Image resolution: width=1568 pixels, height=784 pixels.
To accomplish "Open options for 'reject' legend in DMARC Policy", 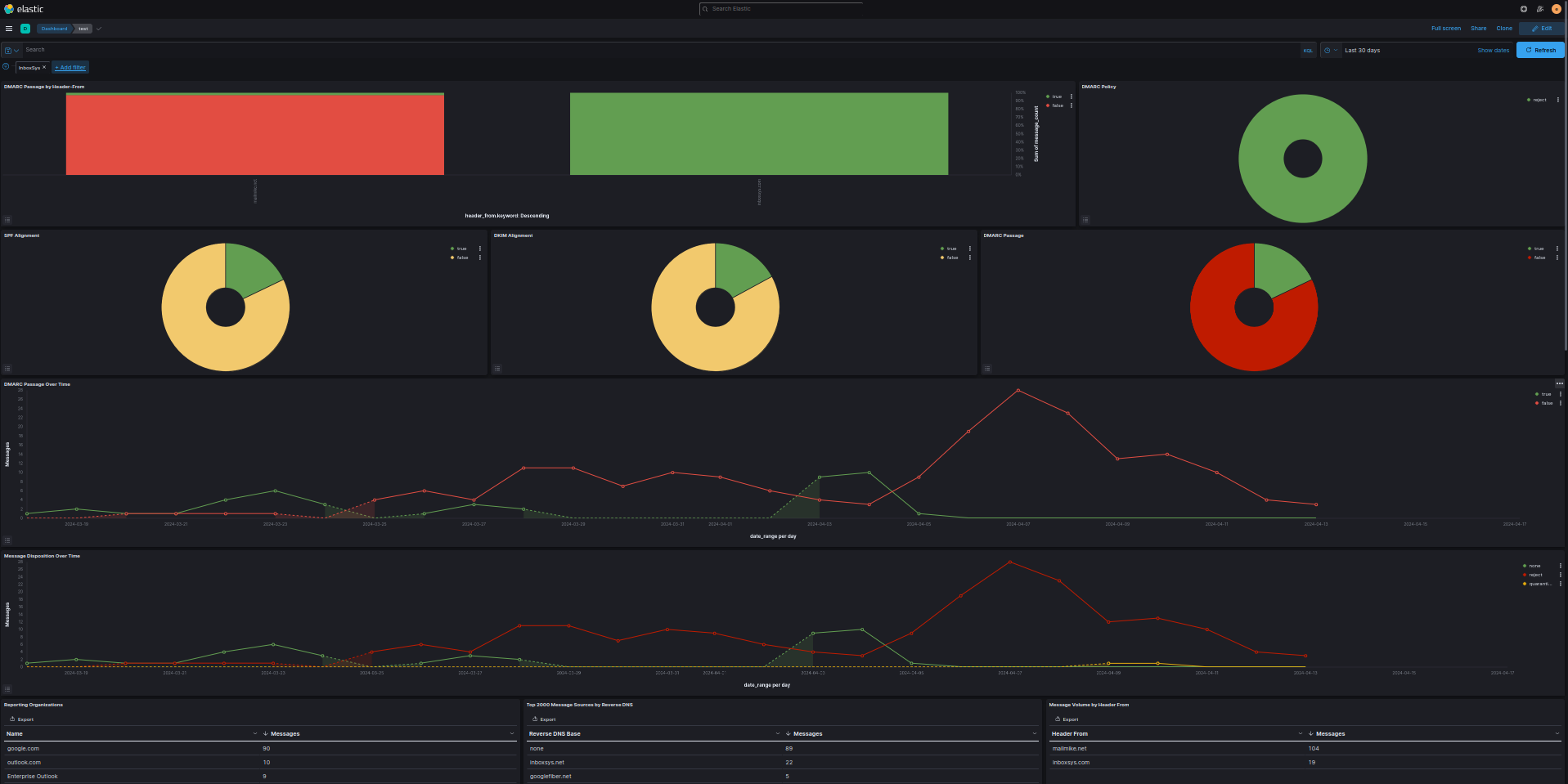I will pos(1557,100).
